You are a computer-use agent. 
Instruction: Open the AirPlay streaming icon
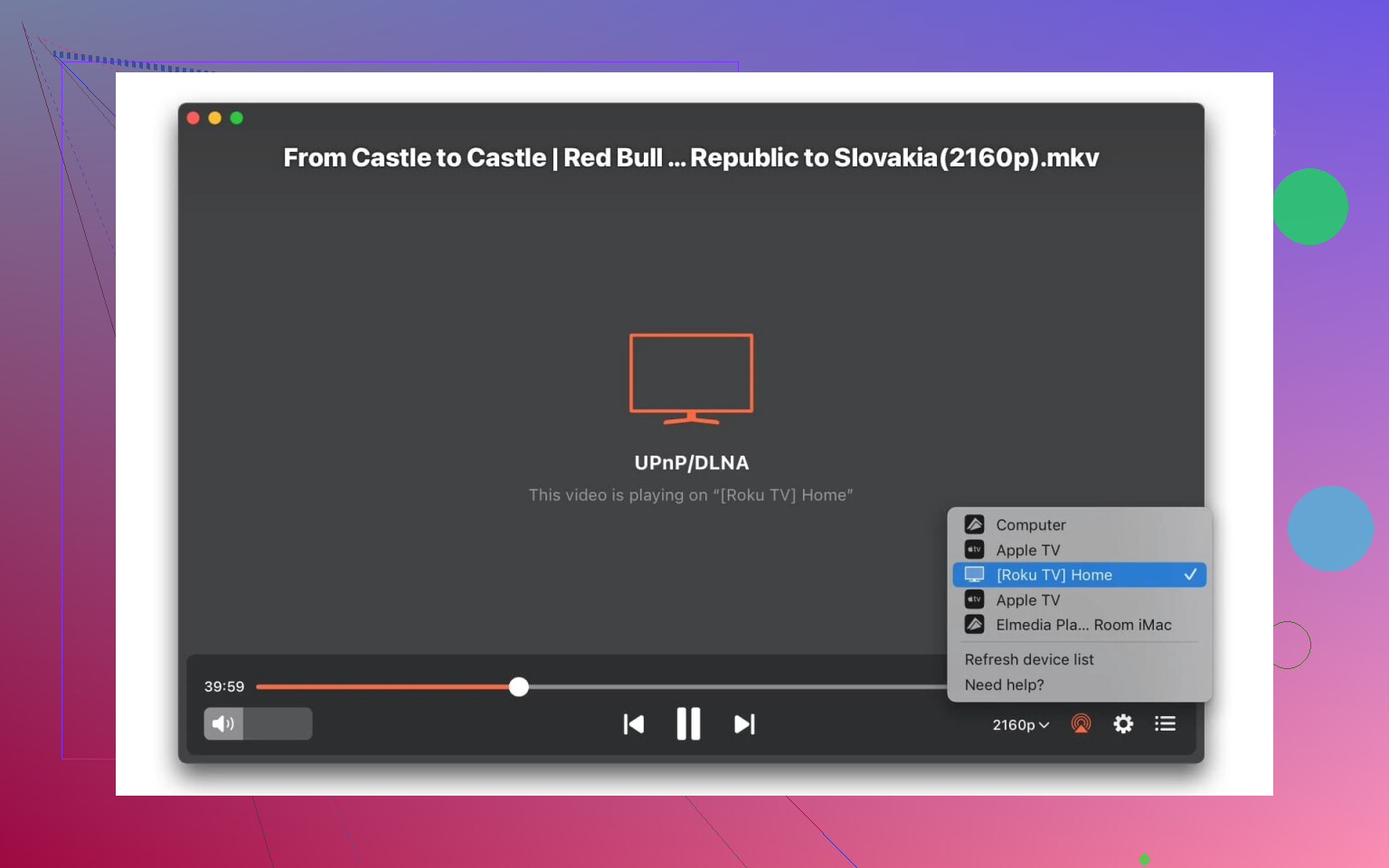[x=1081, y=723]
